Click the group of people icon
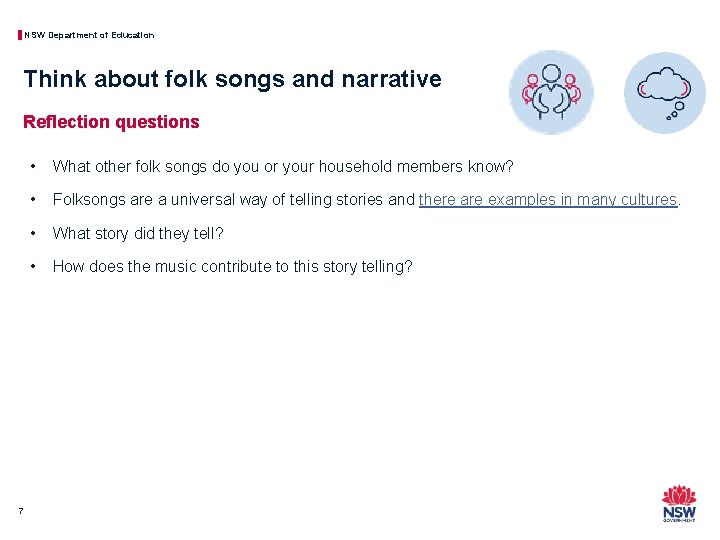This screenshot has width=720, height=540. pos(551,92)
